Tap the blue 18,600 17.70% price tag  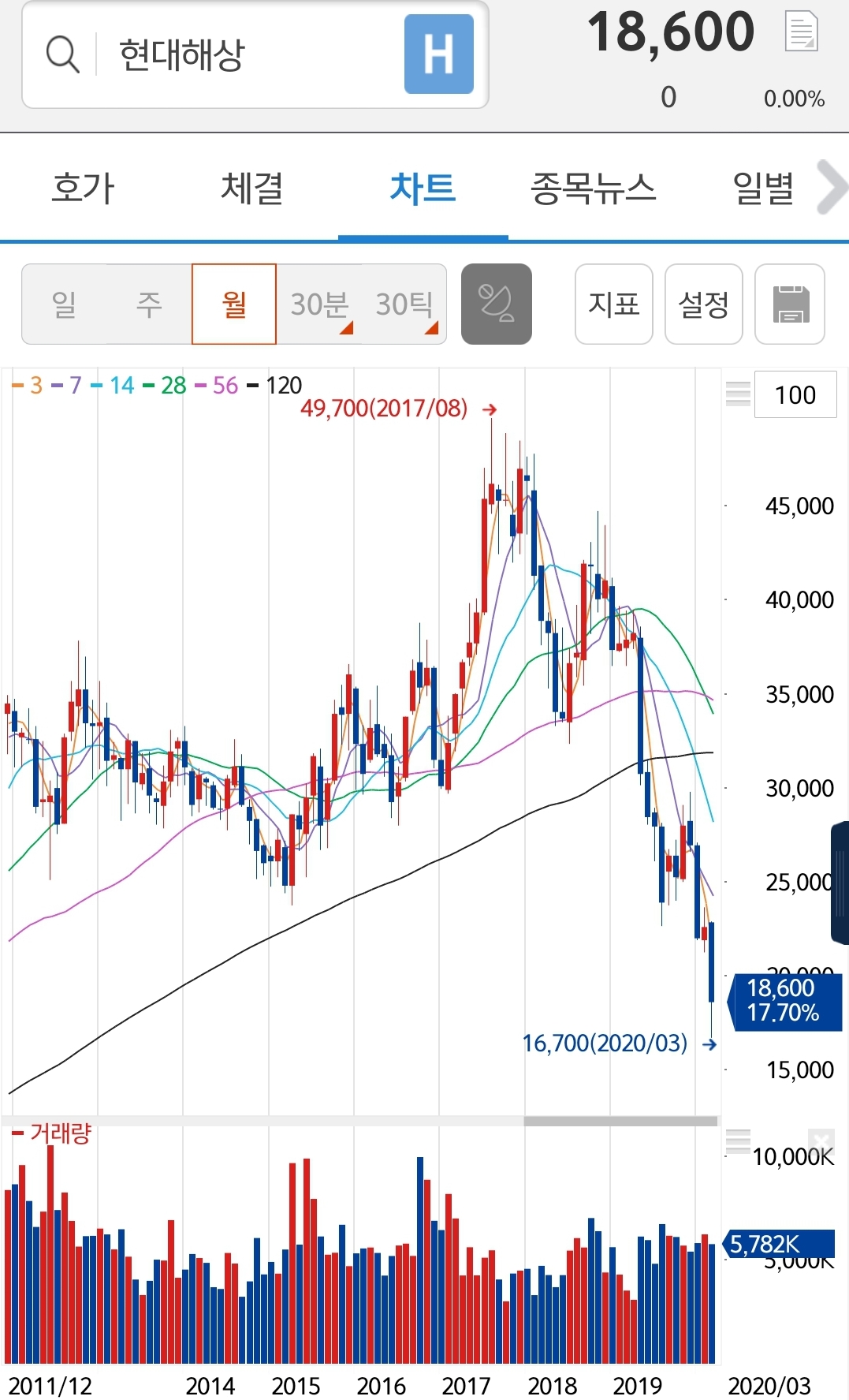(784, 1001)
